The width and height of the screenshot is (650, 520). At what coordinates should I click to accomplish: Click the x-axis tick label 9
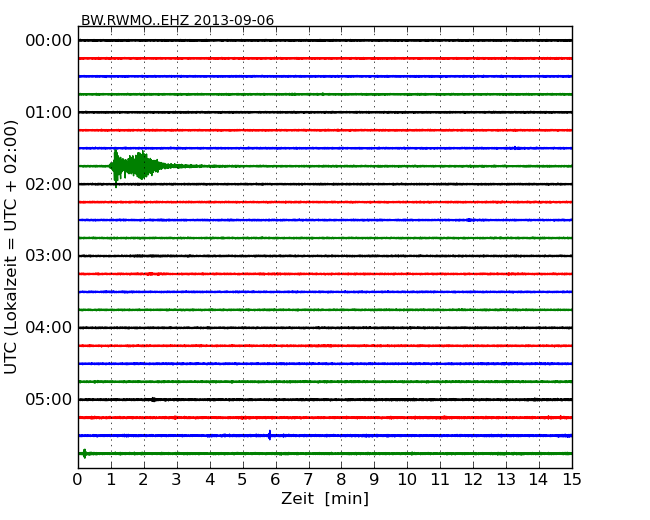tap(374, 479)
